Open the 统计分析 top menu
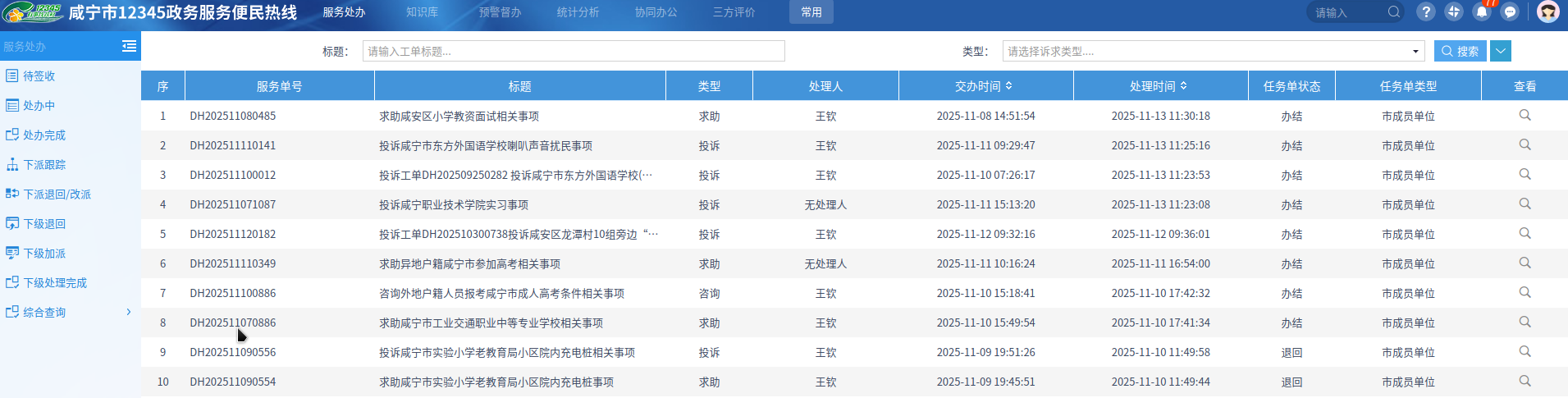This screenshot has height=398, width=1568. point(578,12)
